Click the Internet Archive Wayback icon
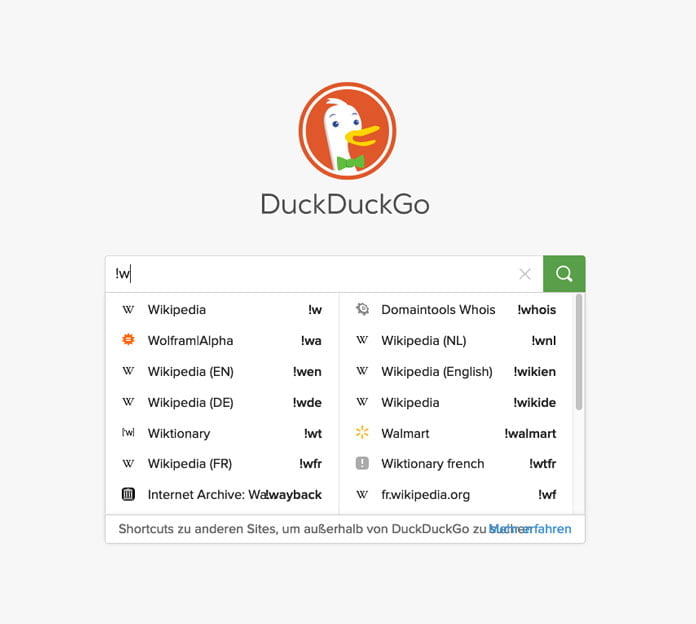Image resolution: width=696 pixels, height=624 pixels. tap(128, 494)
